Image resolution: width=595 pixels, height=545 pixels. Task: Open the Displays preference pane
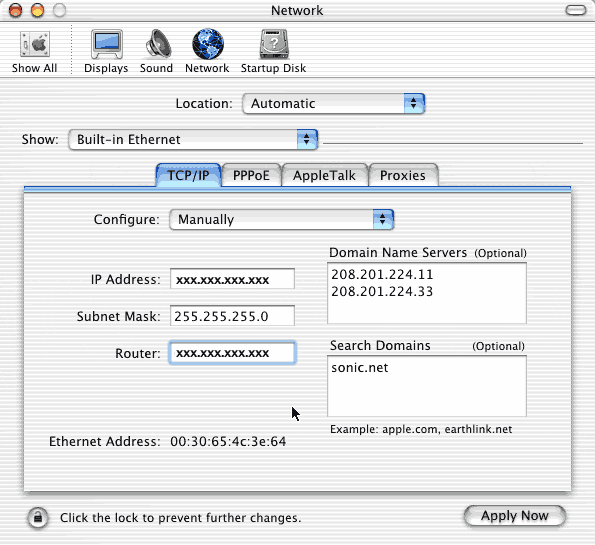tap(106, 51)
